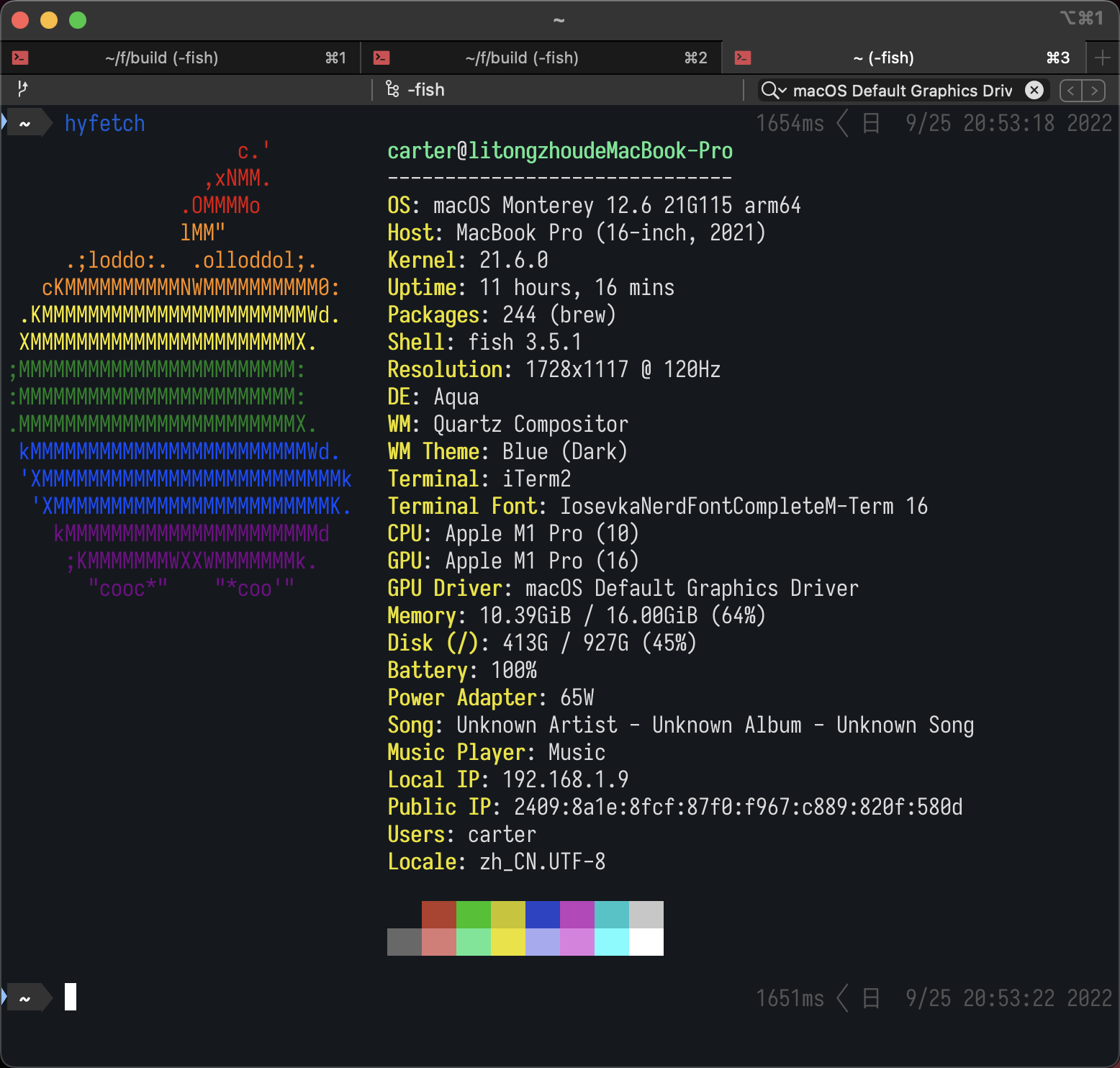Click the GPU: Apple M1 Pro (16) line
Screen dimensions: 1120x1068
click(x=513, y=561)
